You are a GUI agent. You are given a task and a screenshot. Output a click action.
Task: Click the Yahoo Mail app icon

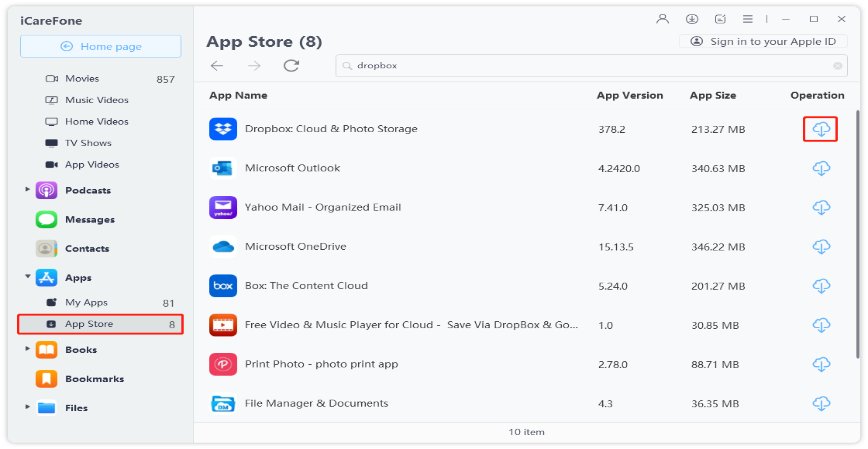pyautogui.click(x=223, y=208)
